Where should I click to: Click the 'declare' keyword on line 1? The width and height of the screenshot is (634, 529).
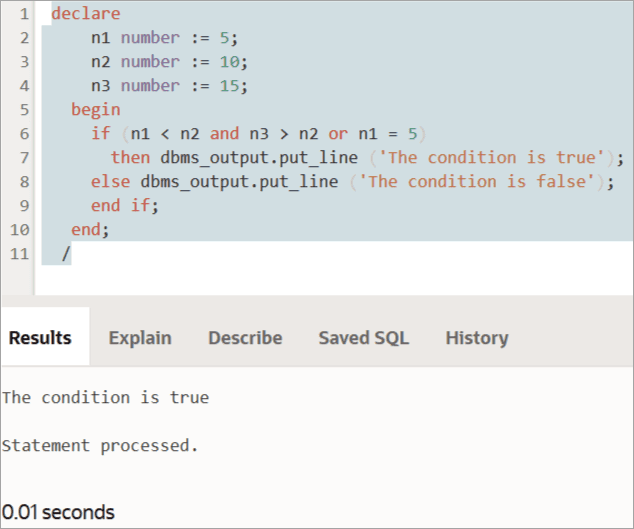coord(86,13)
